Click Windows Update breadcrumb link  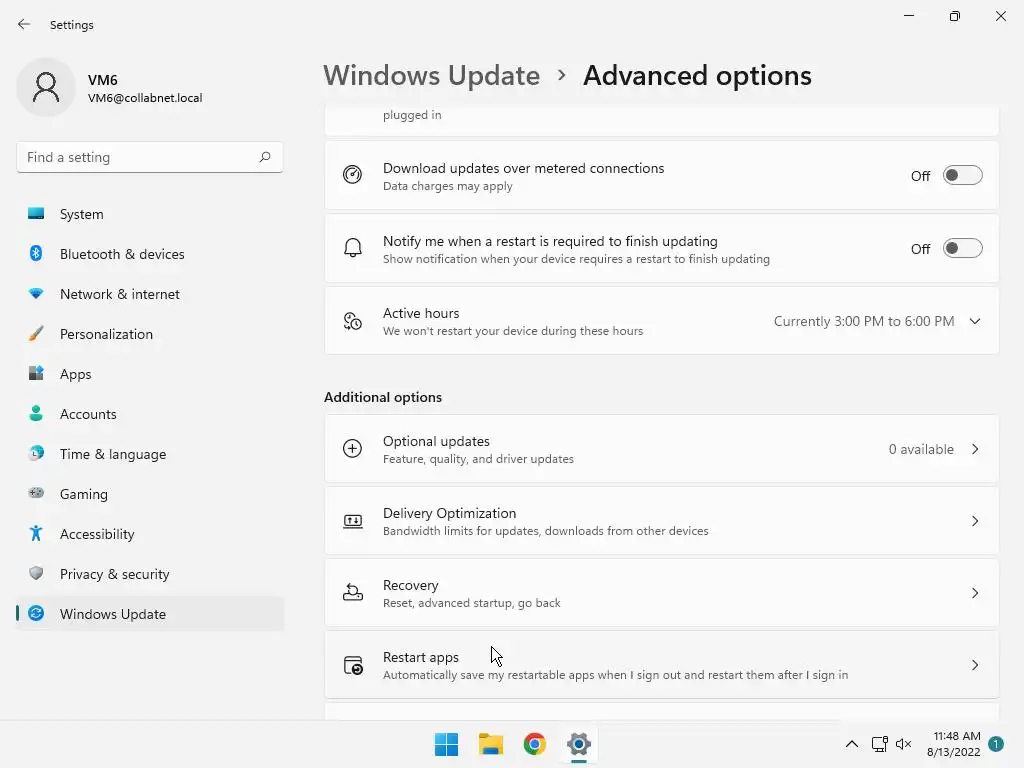tap(432, 76)
